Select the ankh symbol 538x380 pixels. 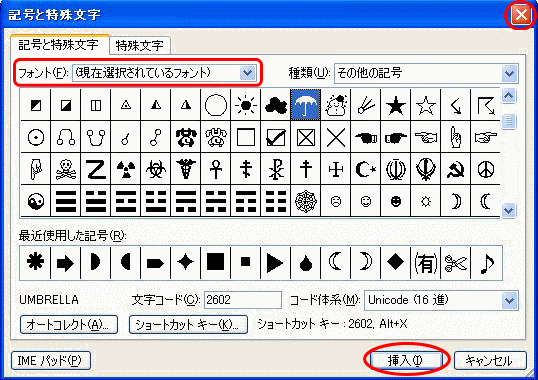tap(216, 169)
